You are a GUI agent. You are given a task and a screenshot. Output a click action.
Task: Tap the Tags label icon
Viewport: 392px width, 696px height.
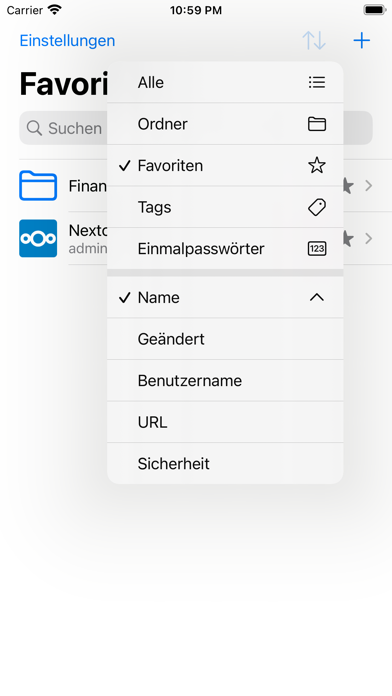(x=317, y=207)
